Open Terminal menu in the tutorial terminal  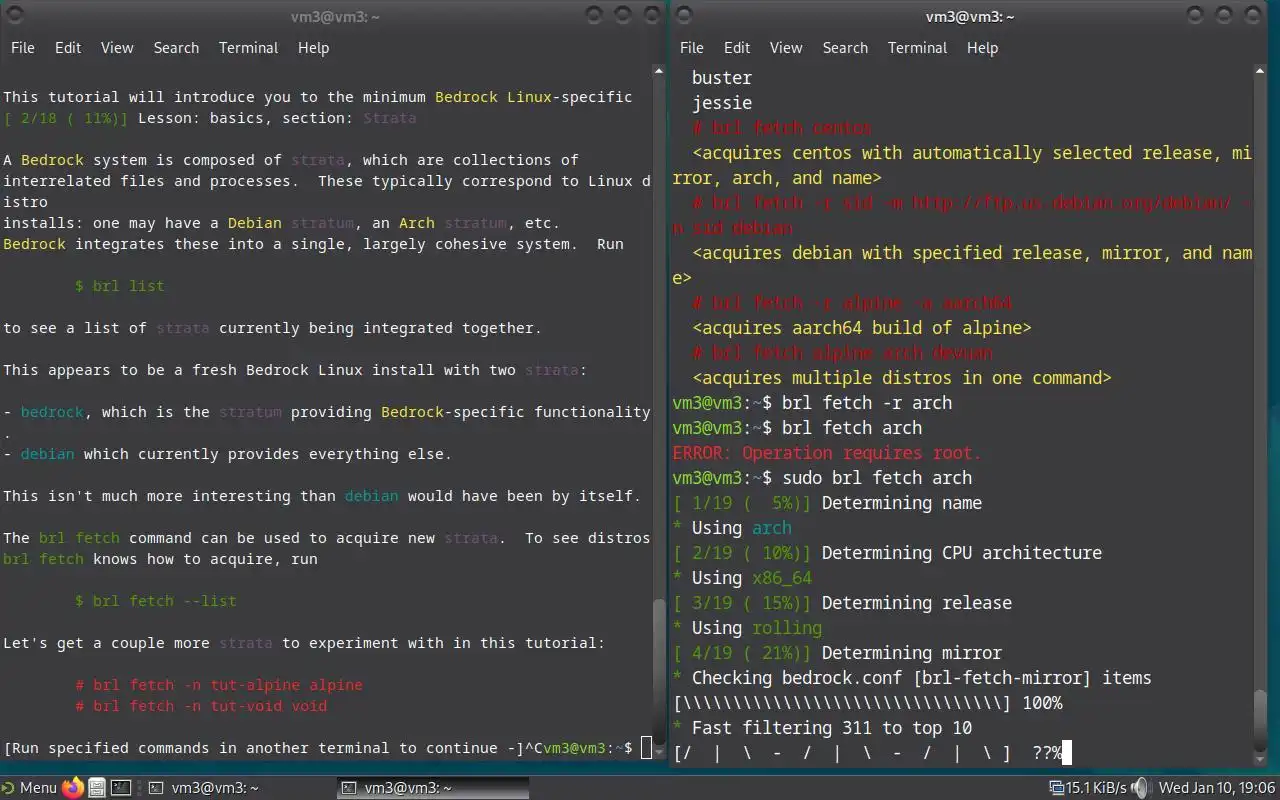[248, 48]
